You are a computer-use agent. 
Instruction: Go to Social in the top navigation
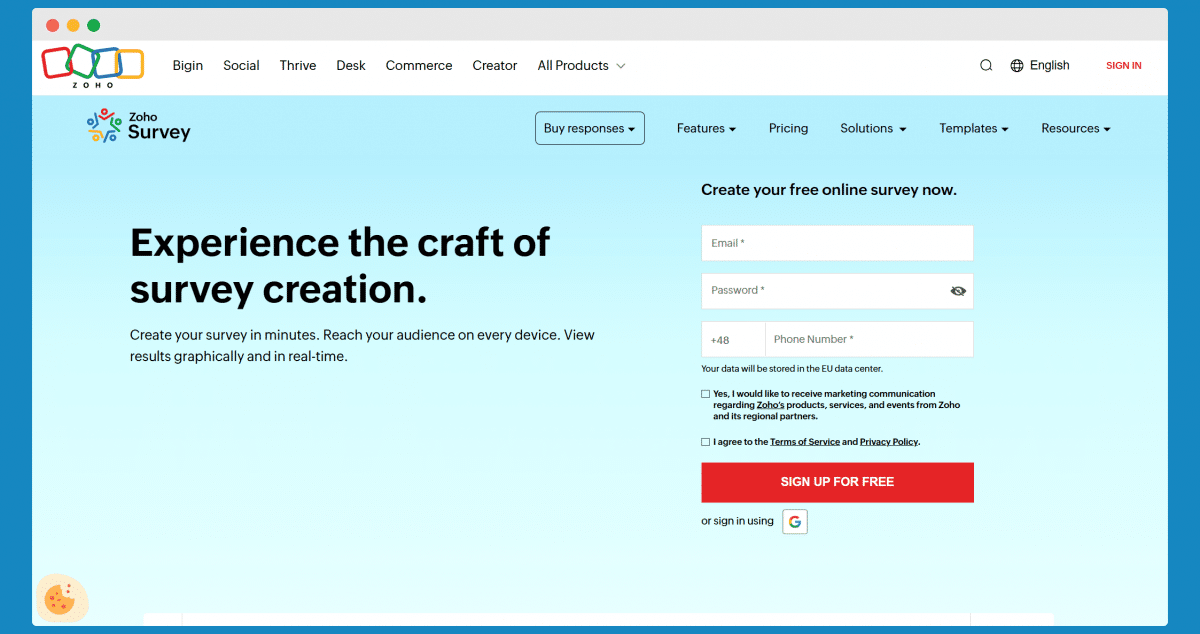(x=241, y=66)
